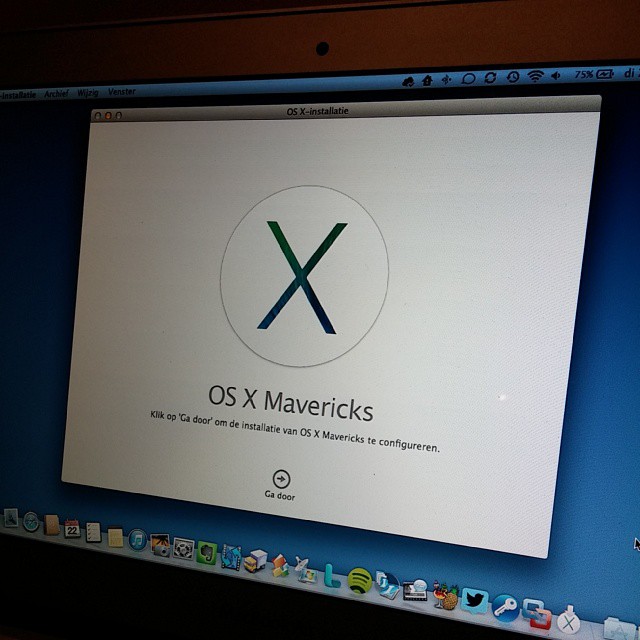Open iPhoto from the Dock
Screen dimensions: 640x640
(x=160, y=544)
